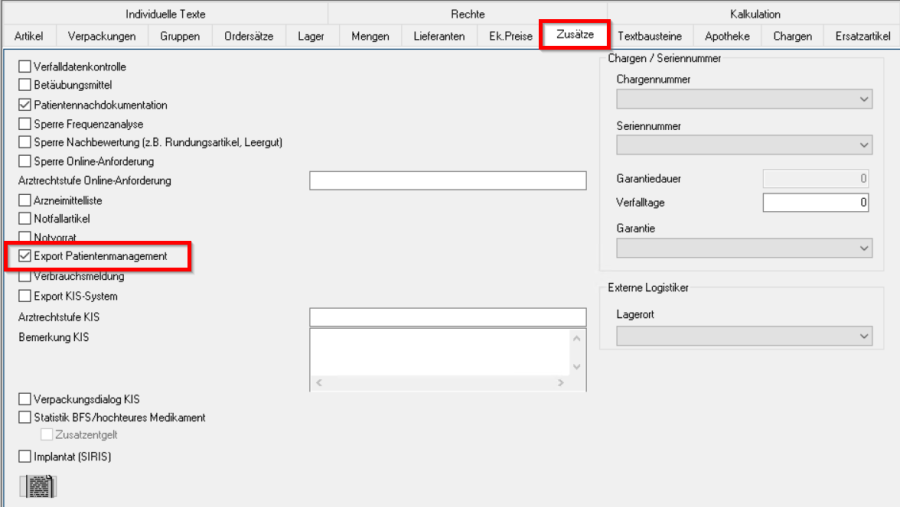Click the barcode icon button at bottom
Image resolution: width=900 pixels, height=507 pixels.
click(x=38, y=486)
